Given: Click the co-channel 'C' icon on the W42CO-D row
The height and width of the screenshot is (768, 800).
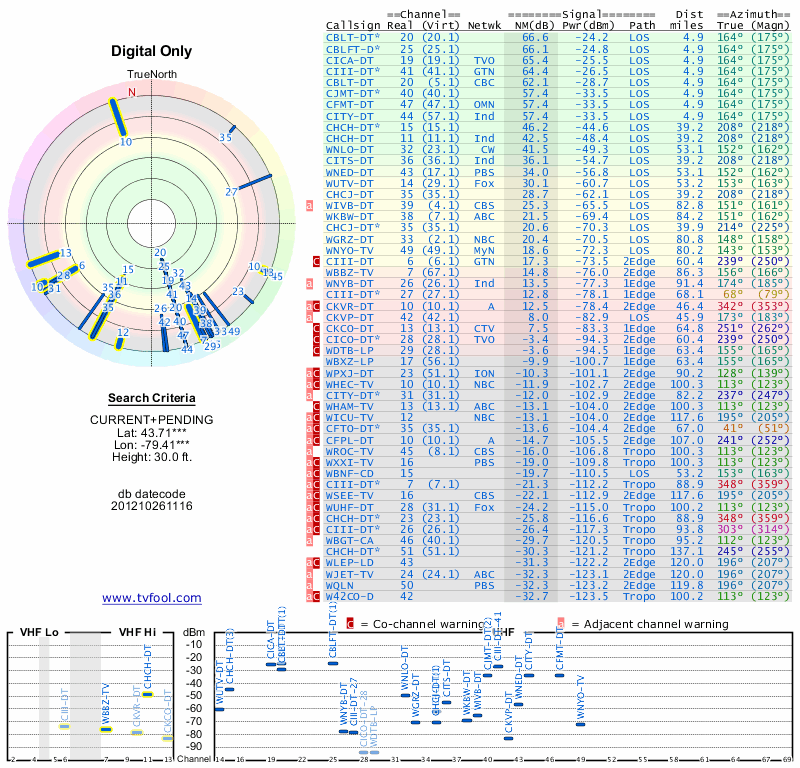Looking at the screenshot, I should (x=316, y=597).
